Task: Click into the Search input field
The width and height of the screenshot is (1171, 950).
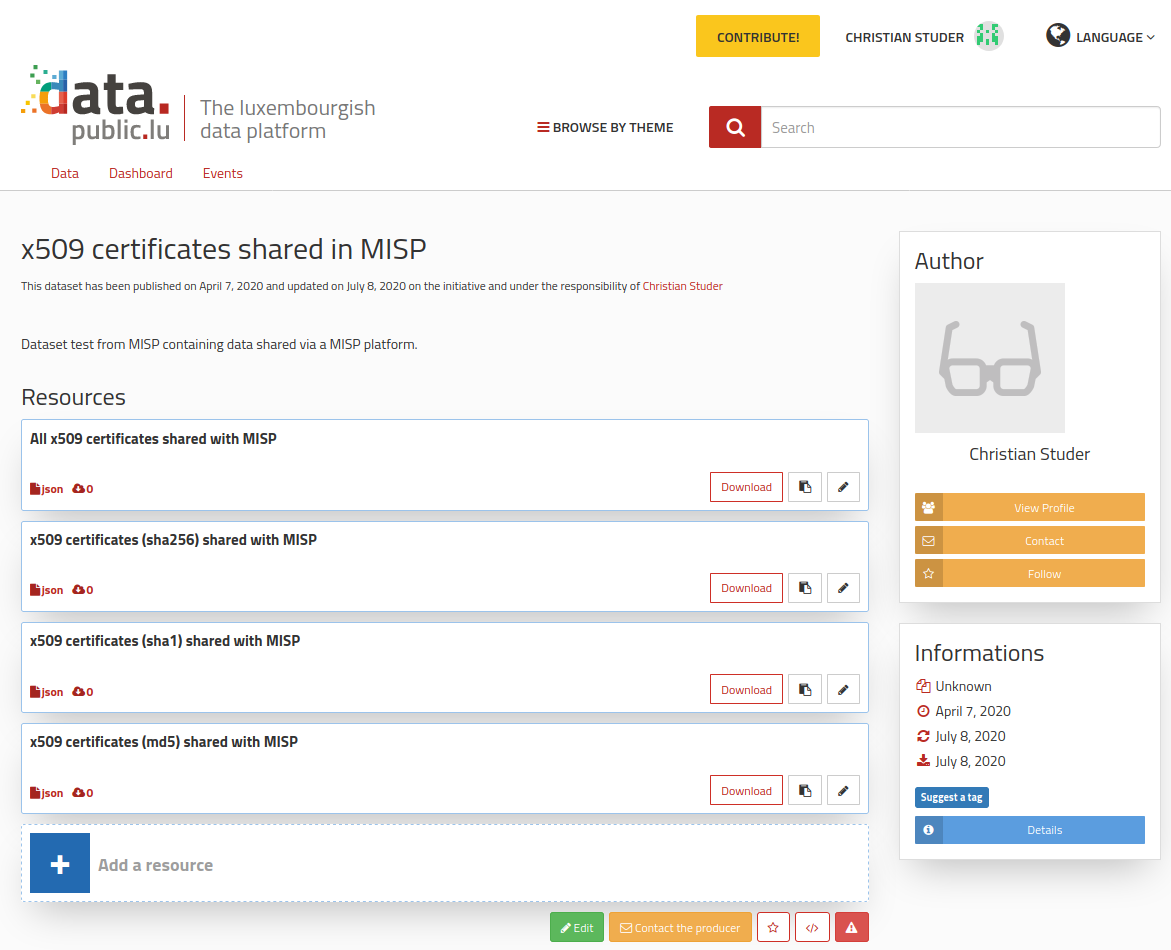Action: coord(960,128)
